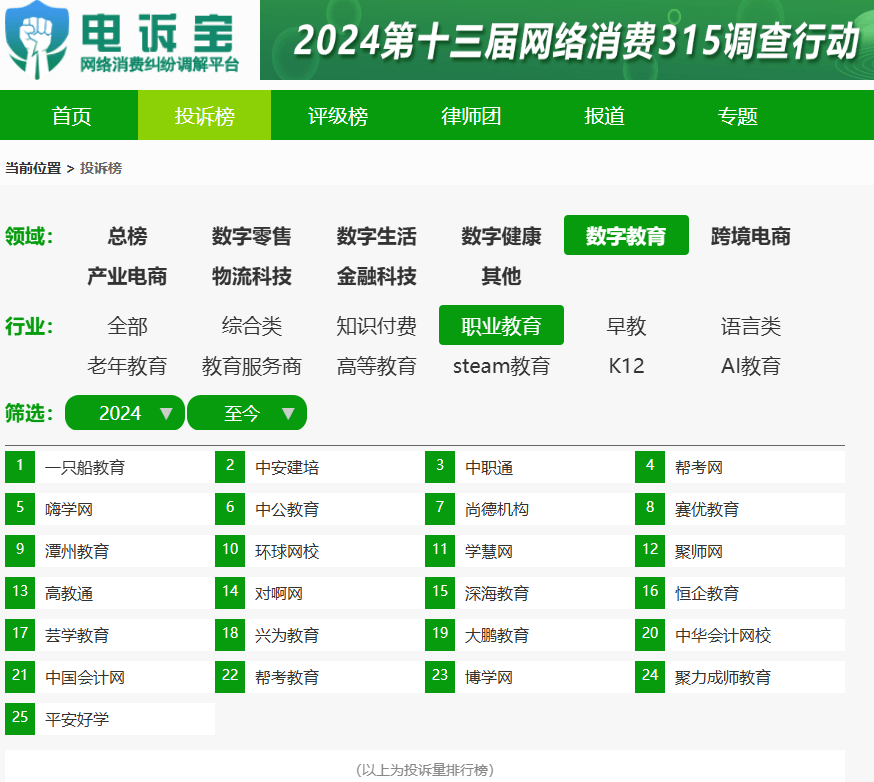The height and width of the screenshot is (782, 874).
Task: Select the 数字教育 domain filter
Action: (626, 235)
